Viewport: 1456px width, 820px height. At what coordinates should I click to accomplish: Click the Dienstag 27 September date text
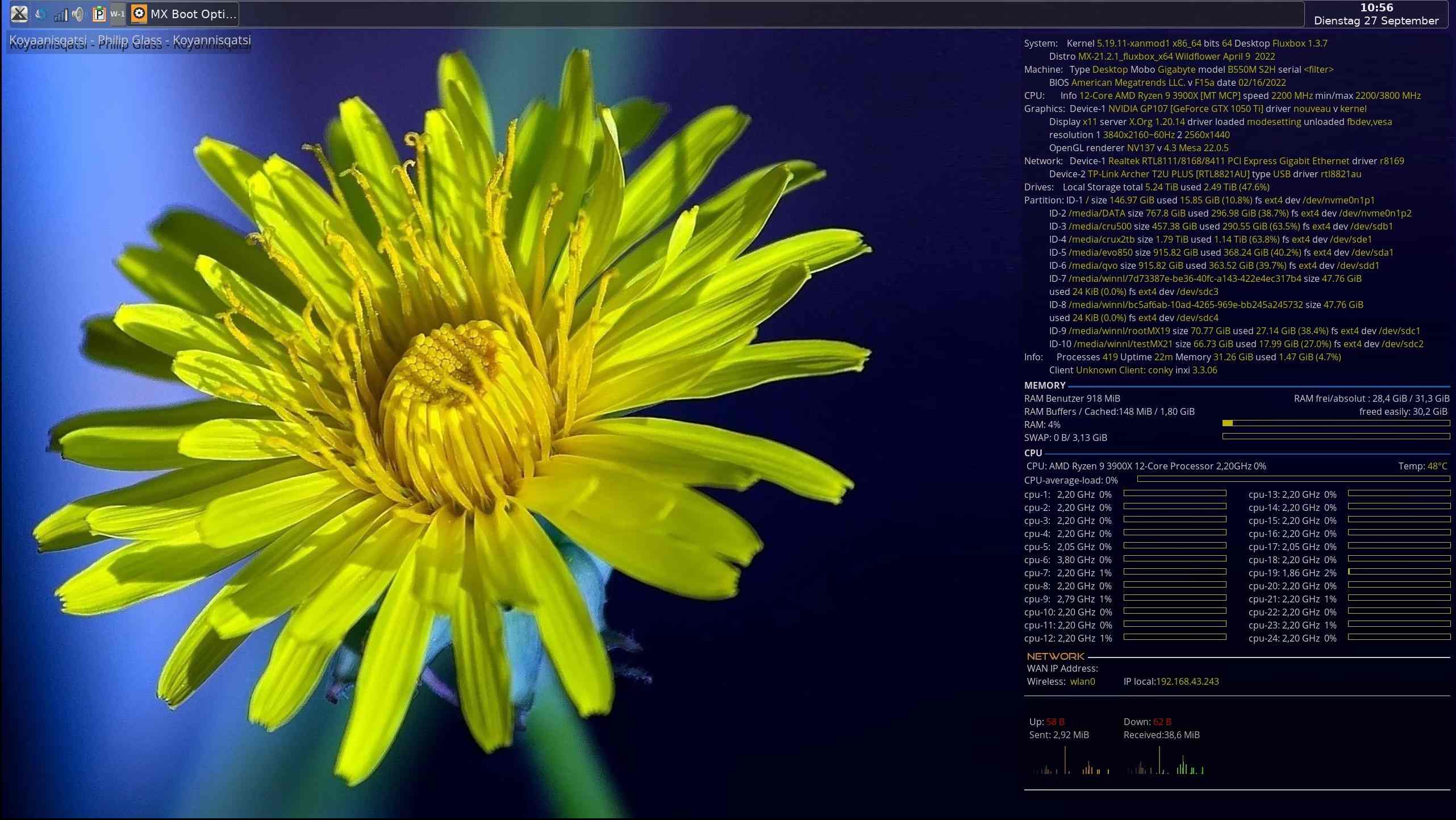click(x=1376, y=20)
